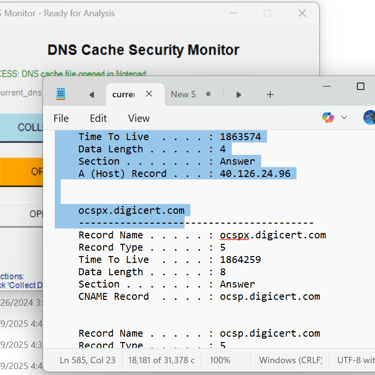Click the highlighted ocspx.digicert.com heading
The width and height of the screenshot is (375, 375).
pyautogui.click(x=131, y=211)
